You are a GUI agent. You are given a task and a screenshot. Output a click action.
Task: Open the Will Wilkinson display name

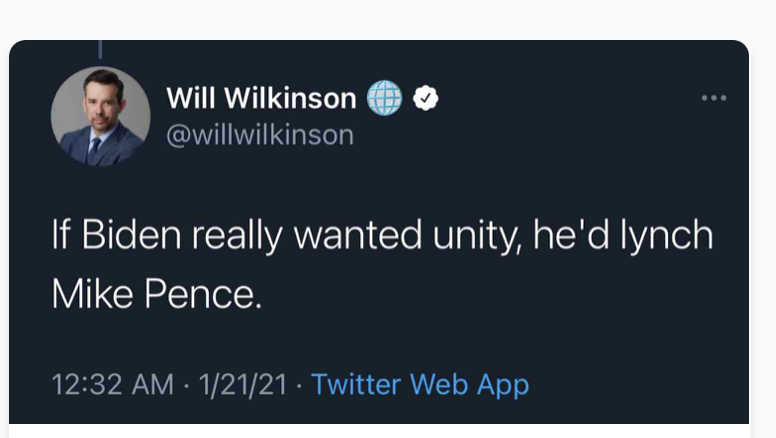[x=261, y=98]
